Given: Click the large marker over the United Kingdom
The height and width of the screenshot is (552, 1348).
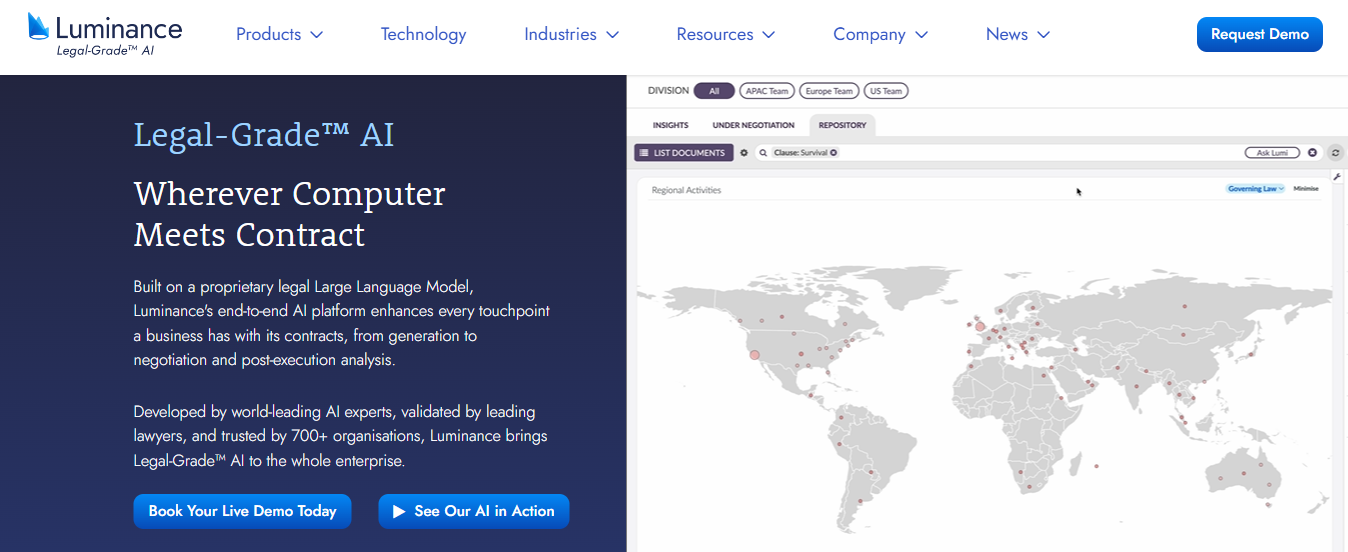Looking at the screenshot, I should [980, 326].
